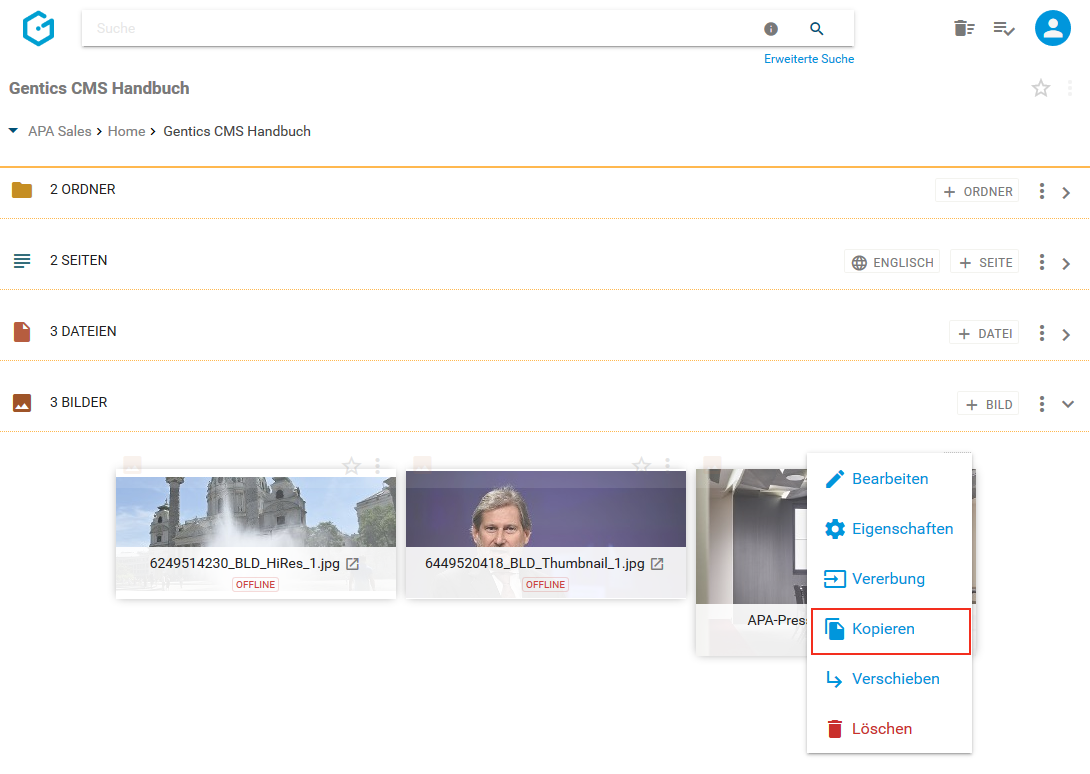Open the user account avatar
This screenshot has width=1090, height=774.
pyautogui.click(x=1052, y=28)
